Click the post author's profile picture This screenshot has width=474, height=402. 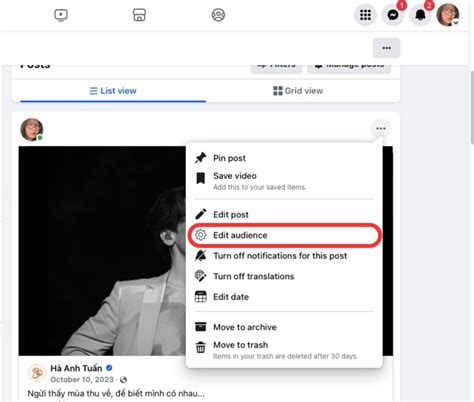click(32, 130)
